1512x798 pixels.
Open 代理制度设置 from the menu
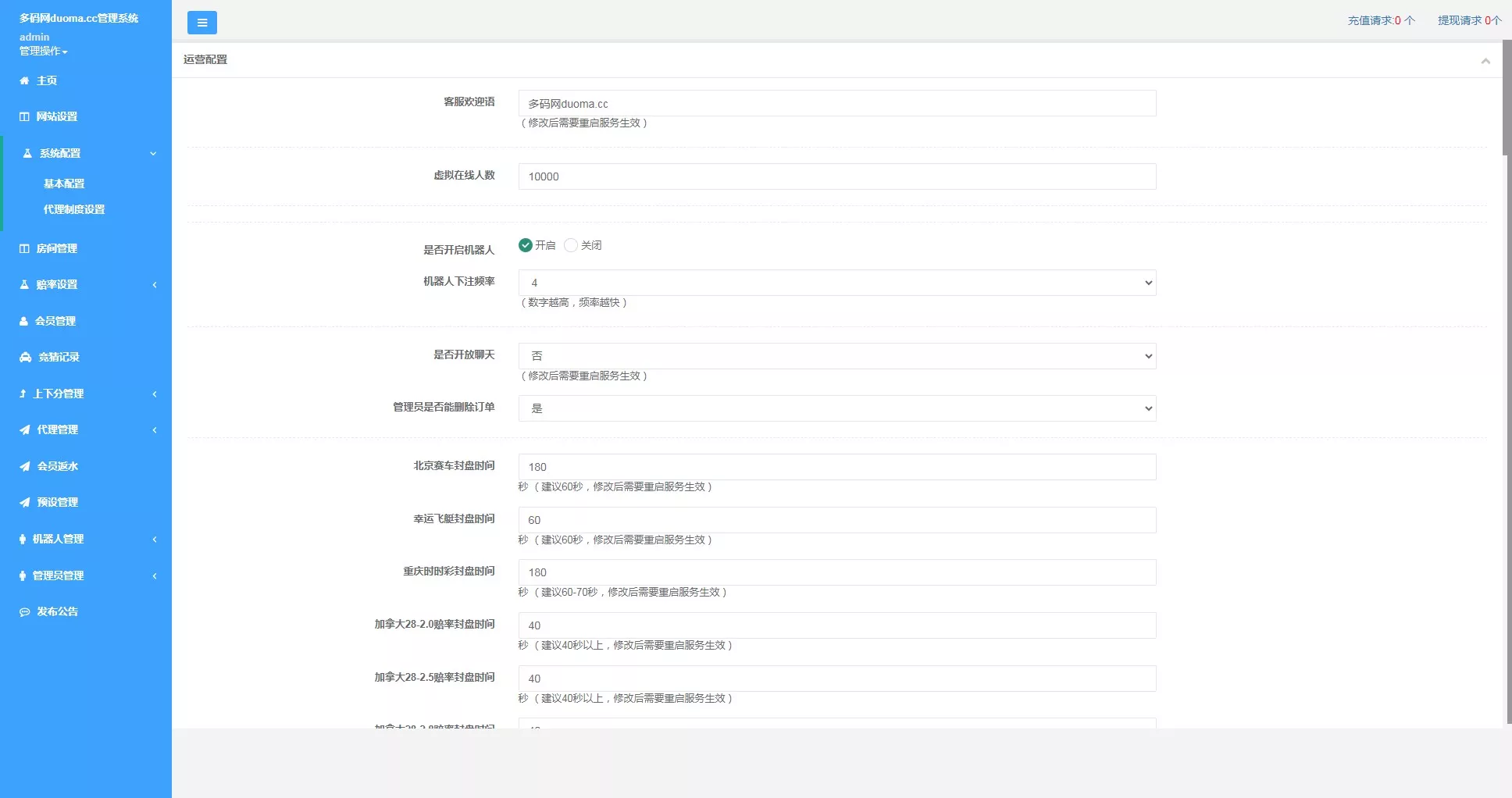coord(73,209)
